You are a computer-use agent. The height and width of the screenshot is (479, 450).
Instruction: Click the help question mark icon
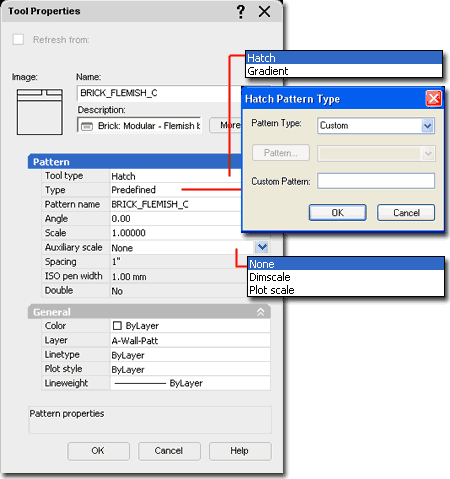click(241, 12)
